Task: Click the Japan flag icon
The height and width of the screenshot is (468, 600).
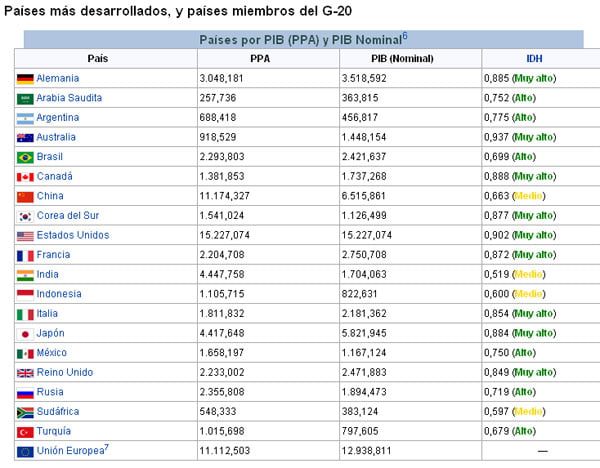Action: click(x=25, y=334)
